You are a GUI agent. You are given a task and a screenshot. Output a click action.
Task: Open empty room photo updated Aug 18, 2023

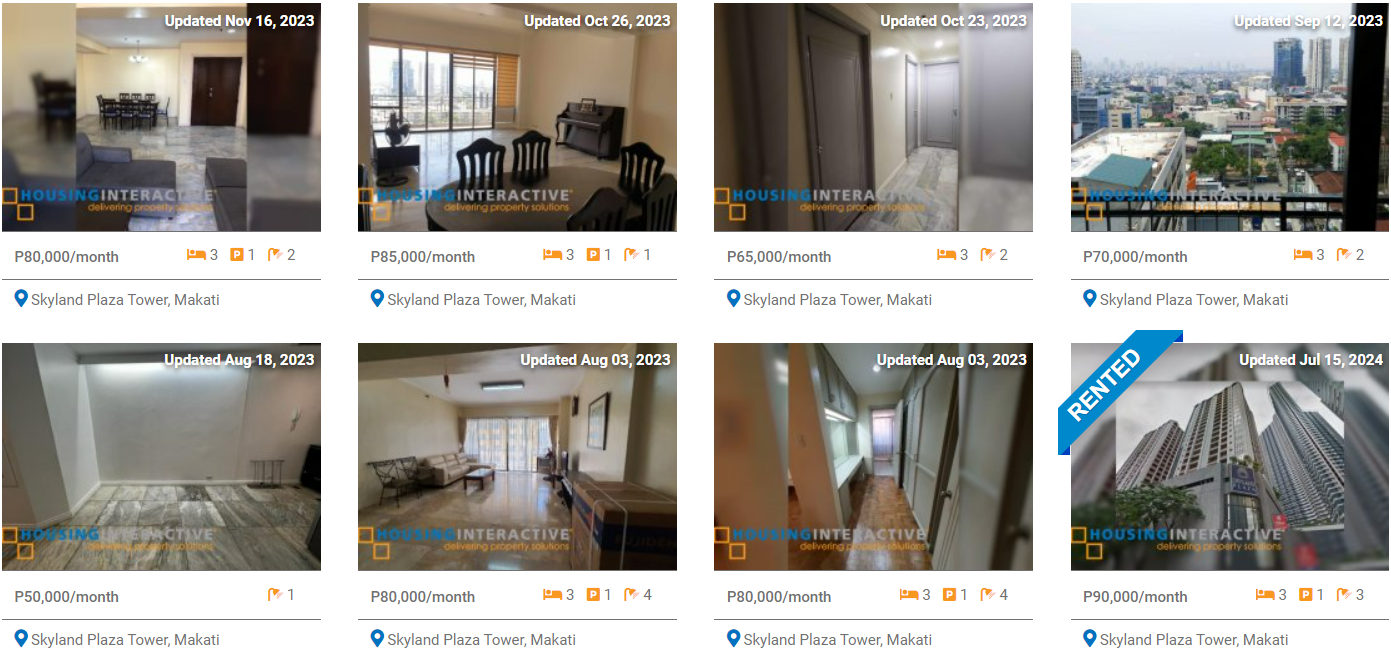pos(161,457)
